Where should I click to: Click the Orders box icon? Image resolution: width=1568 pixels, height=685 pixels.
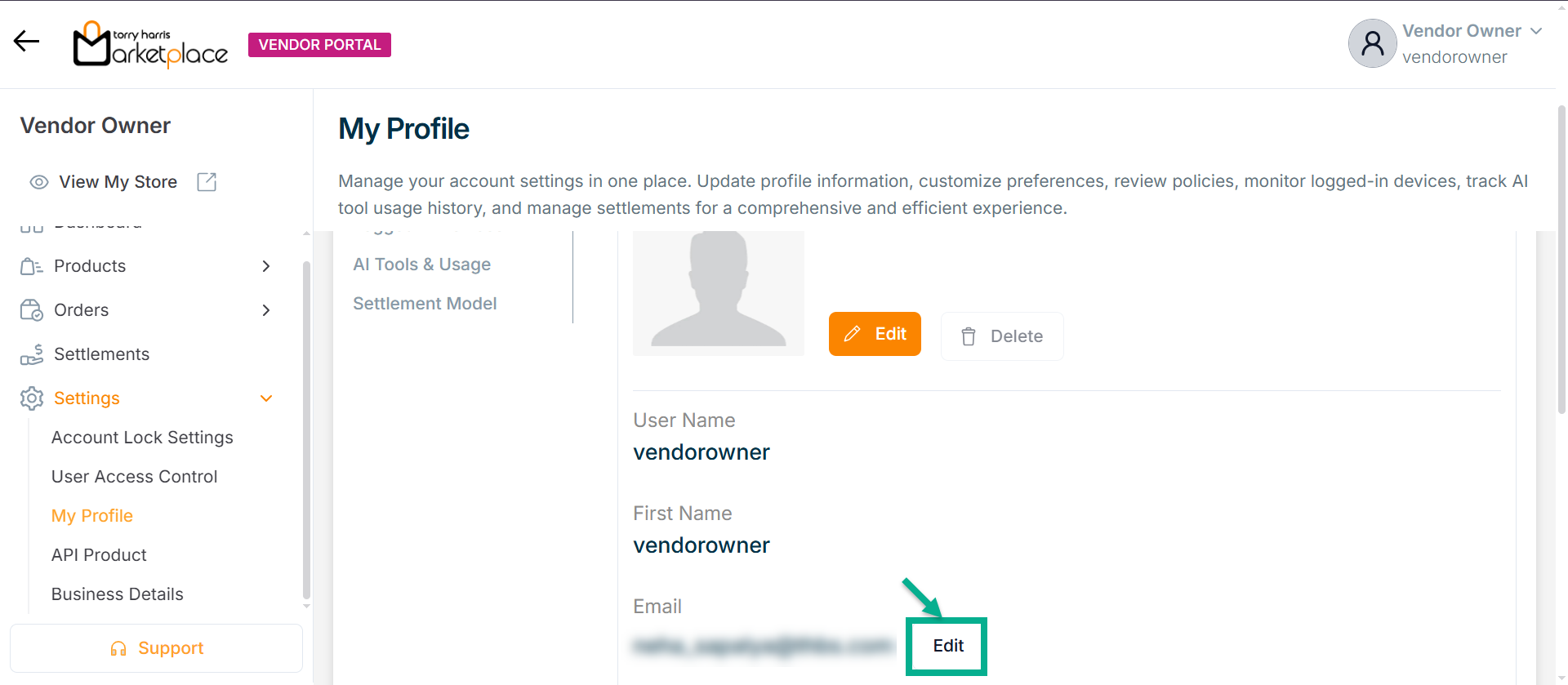click(x=31, y=310)
